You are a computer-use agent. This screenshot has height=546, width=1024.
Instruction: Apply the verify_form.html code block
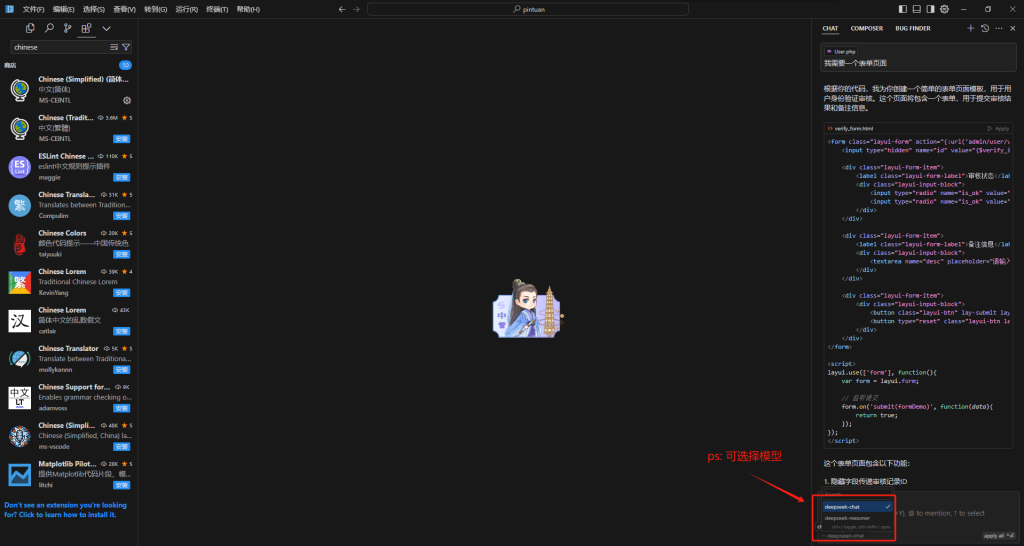pyautogui.click(x=999, y=129)
